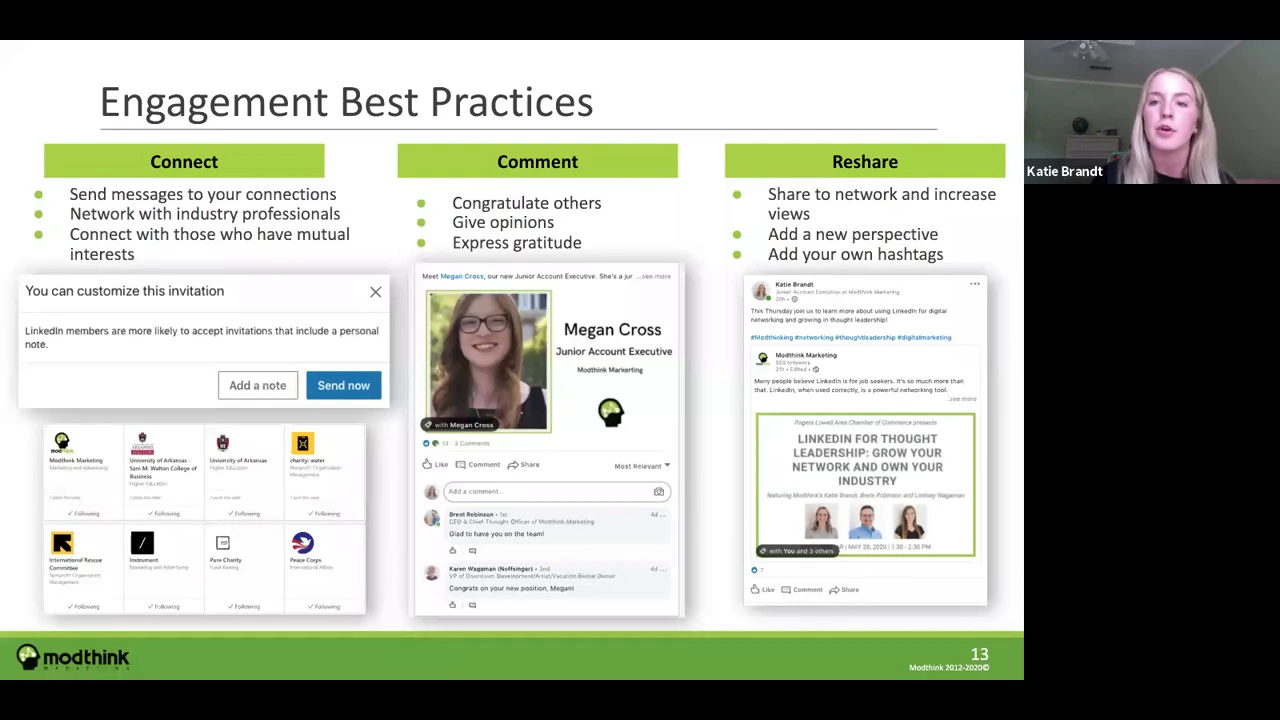1280x720 pixels.
Task: Like Karen Wagaman's comment
Action: [452, 604]
